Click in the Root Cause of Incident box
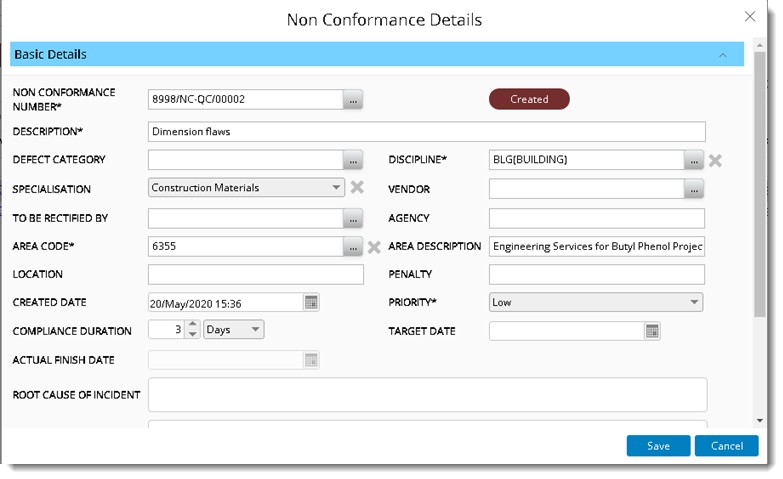Image resolution: width=783 pixels, height=479 pixels. click(x=426, y=394)
